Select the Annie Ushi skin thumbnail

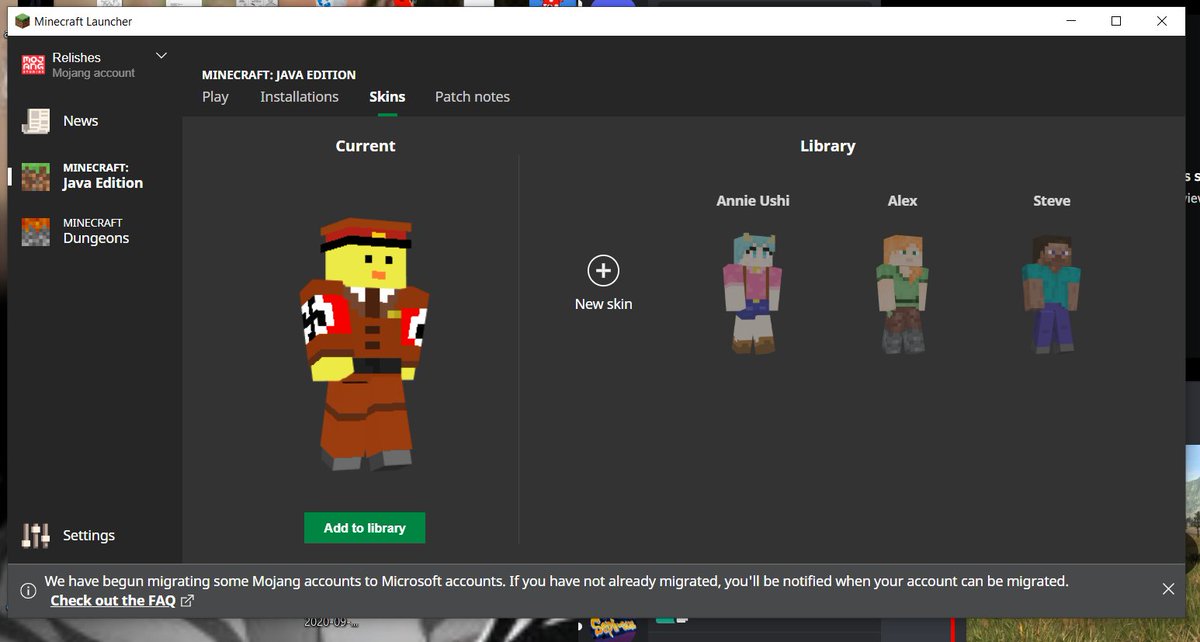pyautogui.click(x=752, y=292)
